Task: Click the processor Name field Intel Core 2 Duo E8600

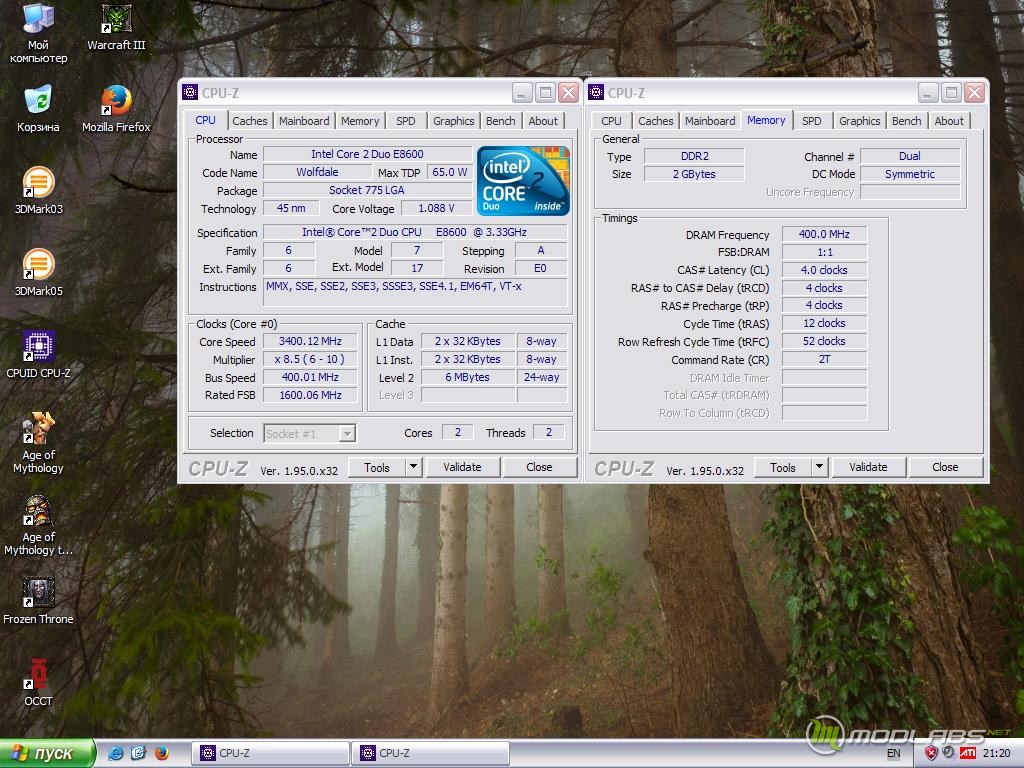Action: (368, 154)
